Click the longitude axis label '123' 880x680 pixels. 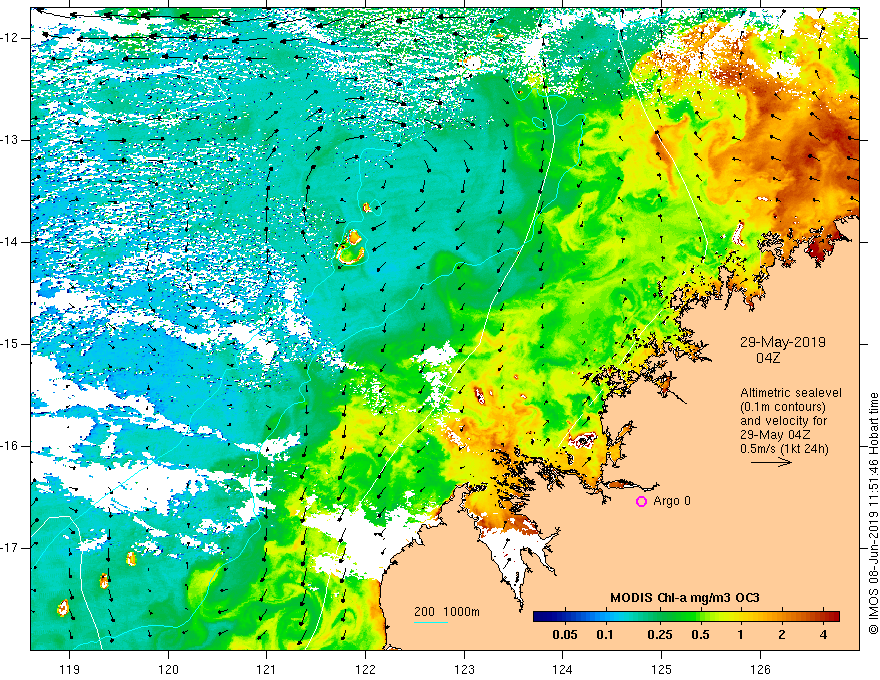click(464, 669)
